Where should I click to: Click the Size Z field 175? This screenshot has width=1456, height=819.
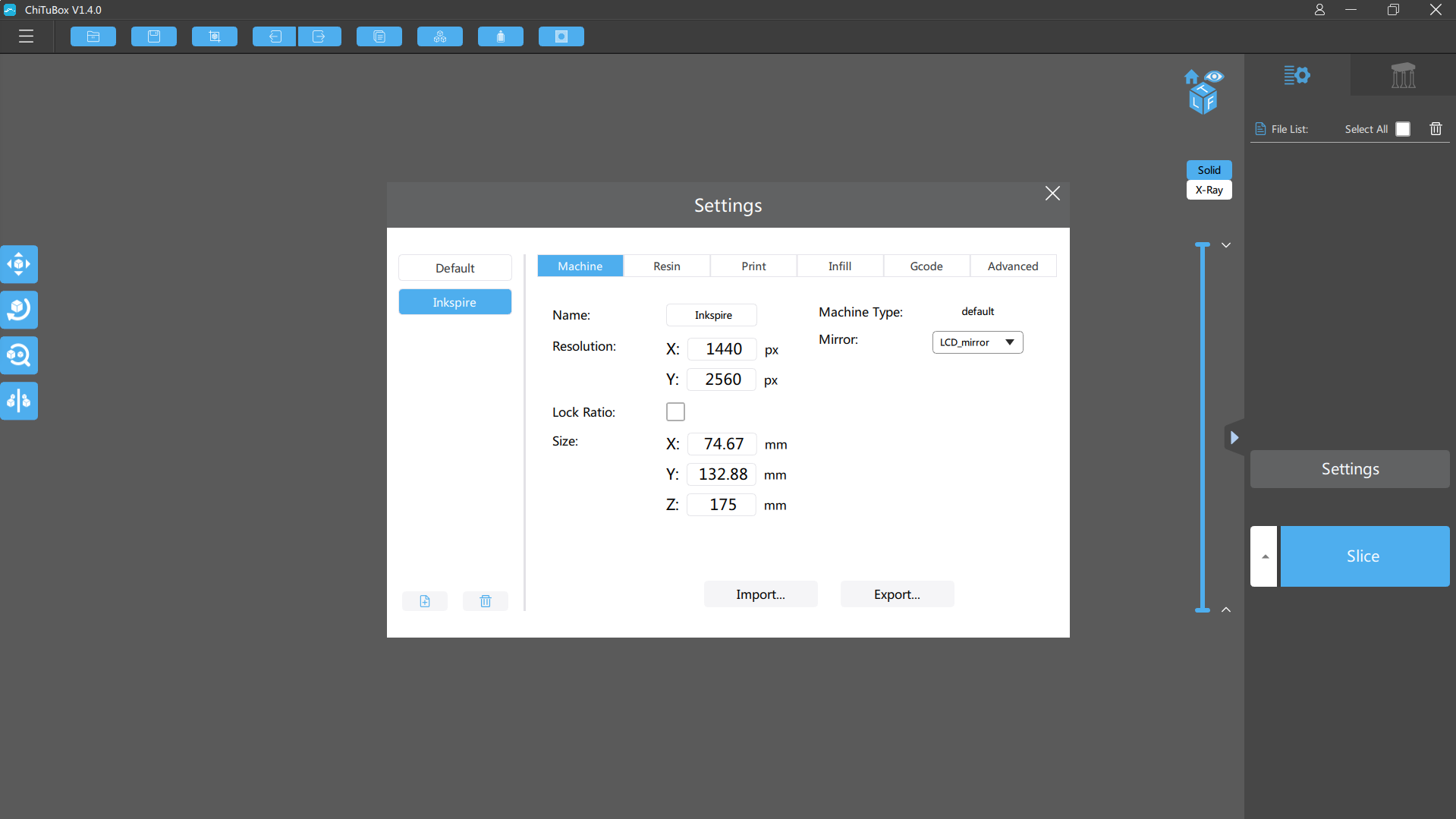pos(722,505)
